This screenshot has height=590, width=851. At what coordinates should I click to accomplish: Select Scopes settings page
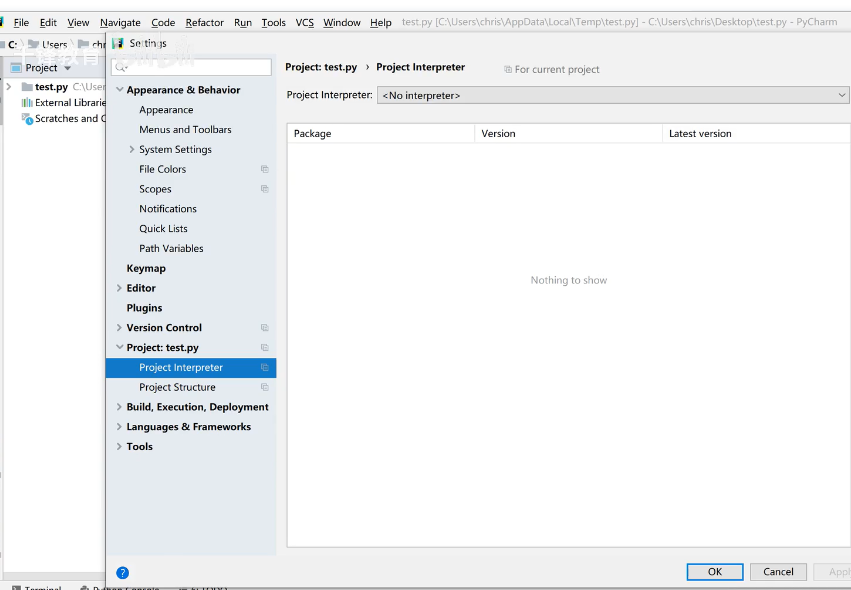[x=155, y=189]
